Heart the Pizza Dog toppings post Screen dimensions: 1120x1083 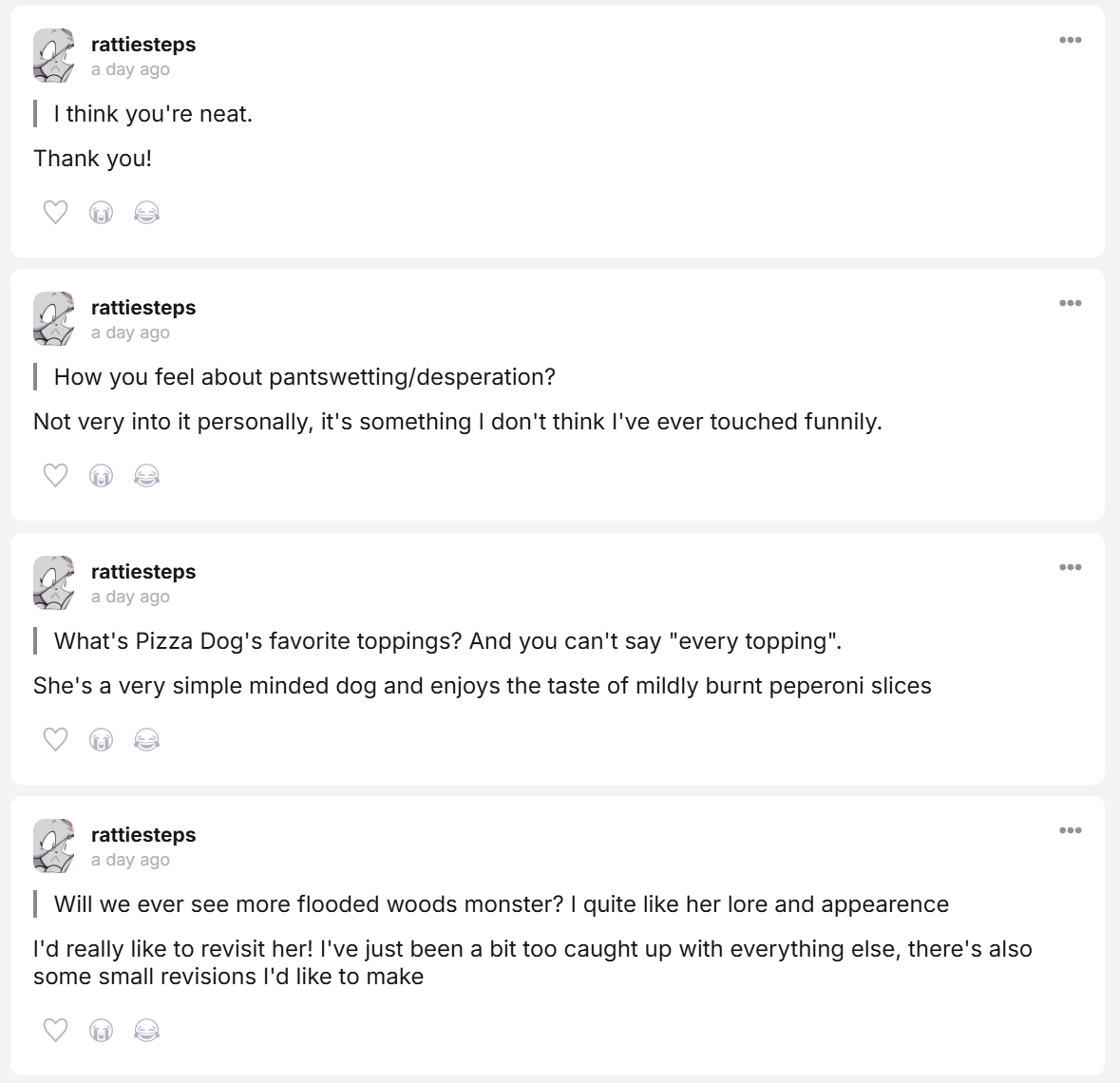pos(56,739)
